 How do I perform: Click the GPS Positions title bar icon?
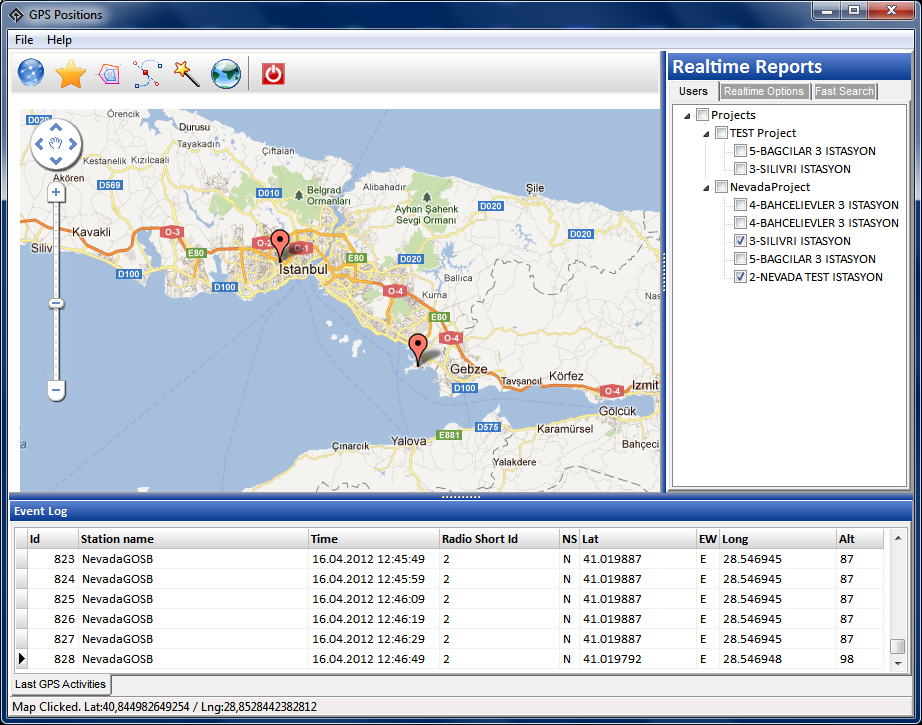point(16,15)
